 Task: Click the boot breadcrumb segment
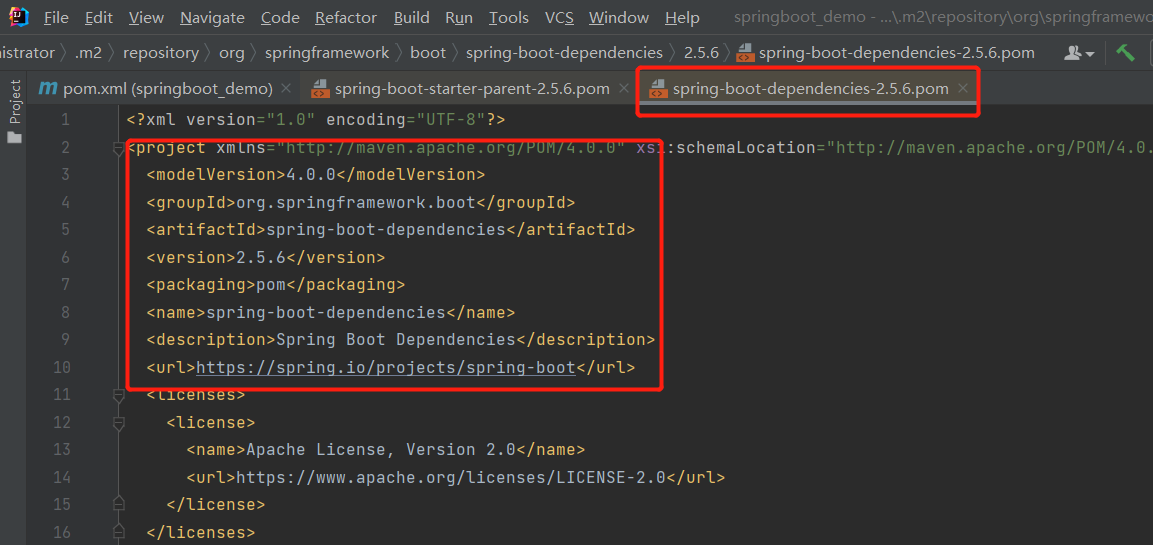point(428,53)
